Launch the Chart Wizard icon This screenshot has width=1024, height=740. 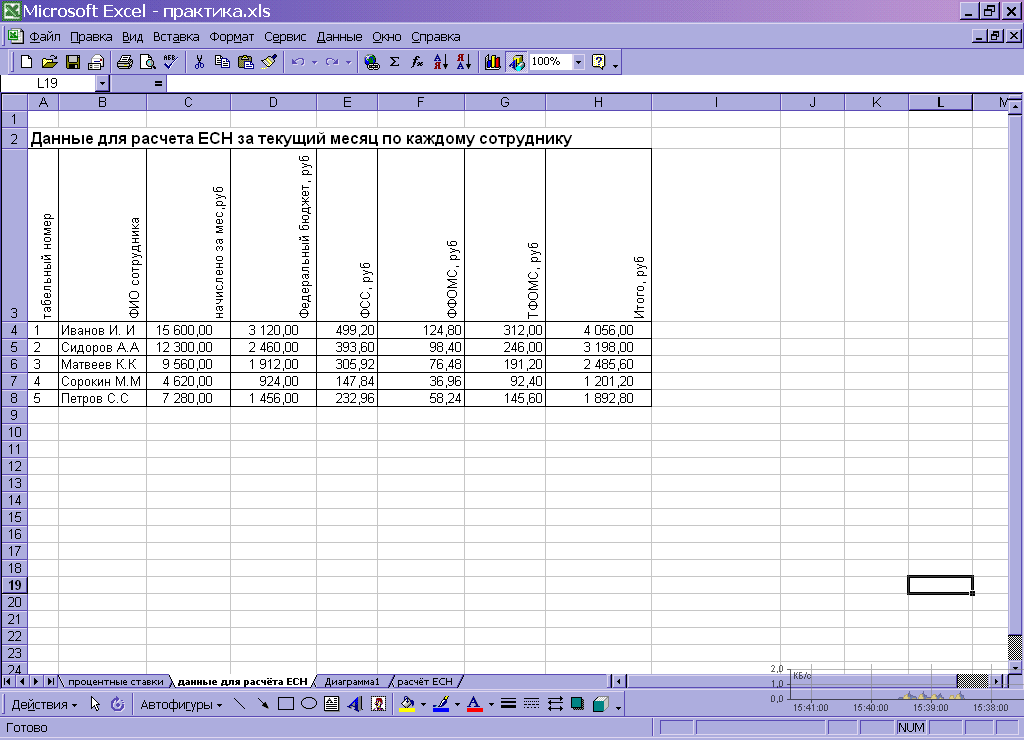493,62
